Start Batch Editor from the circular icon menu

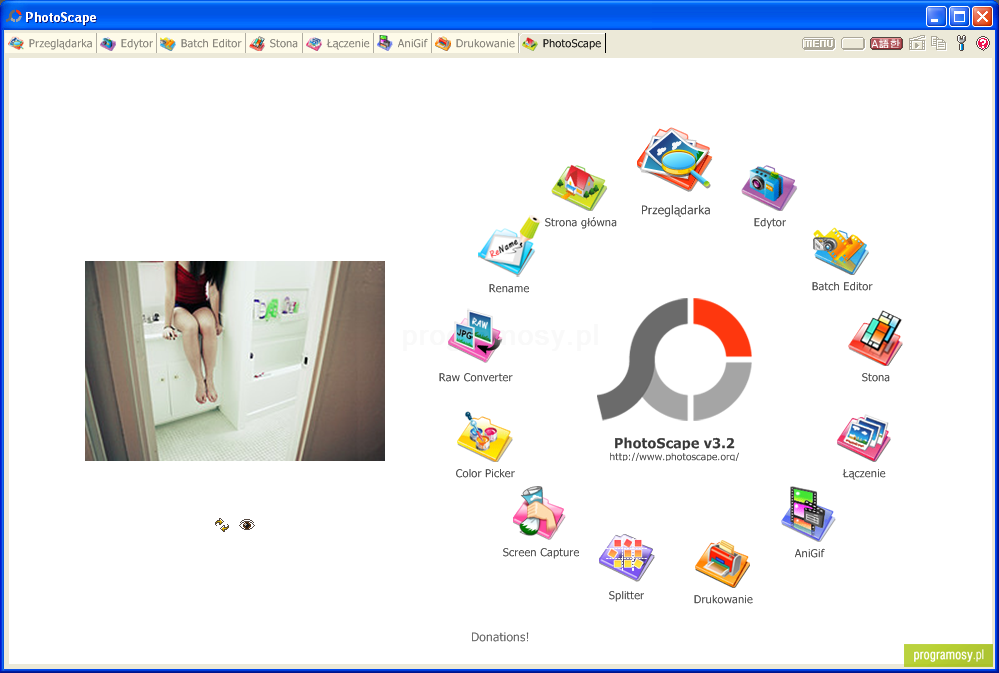click(x=840, y=251)
